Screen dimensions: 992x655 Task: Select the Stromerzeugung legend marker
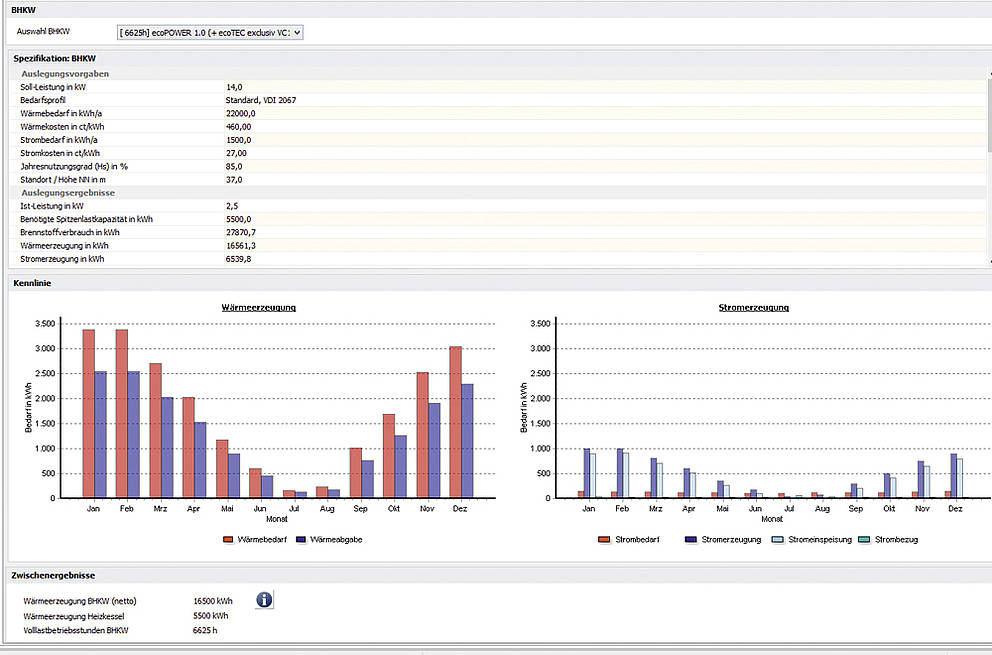pos(690,539)
